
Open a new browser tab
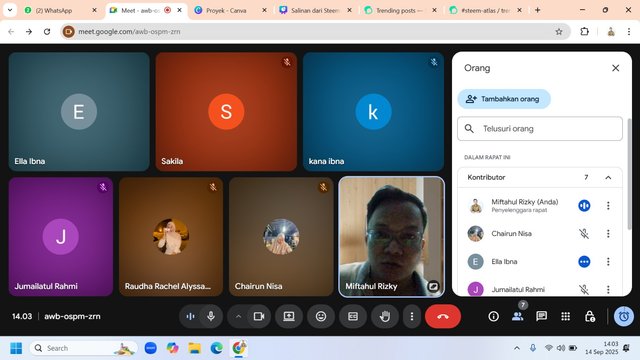coord(538,10)
